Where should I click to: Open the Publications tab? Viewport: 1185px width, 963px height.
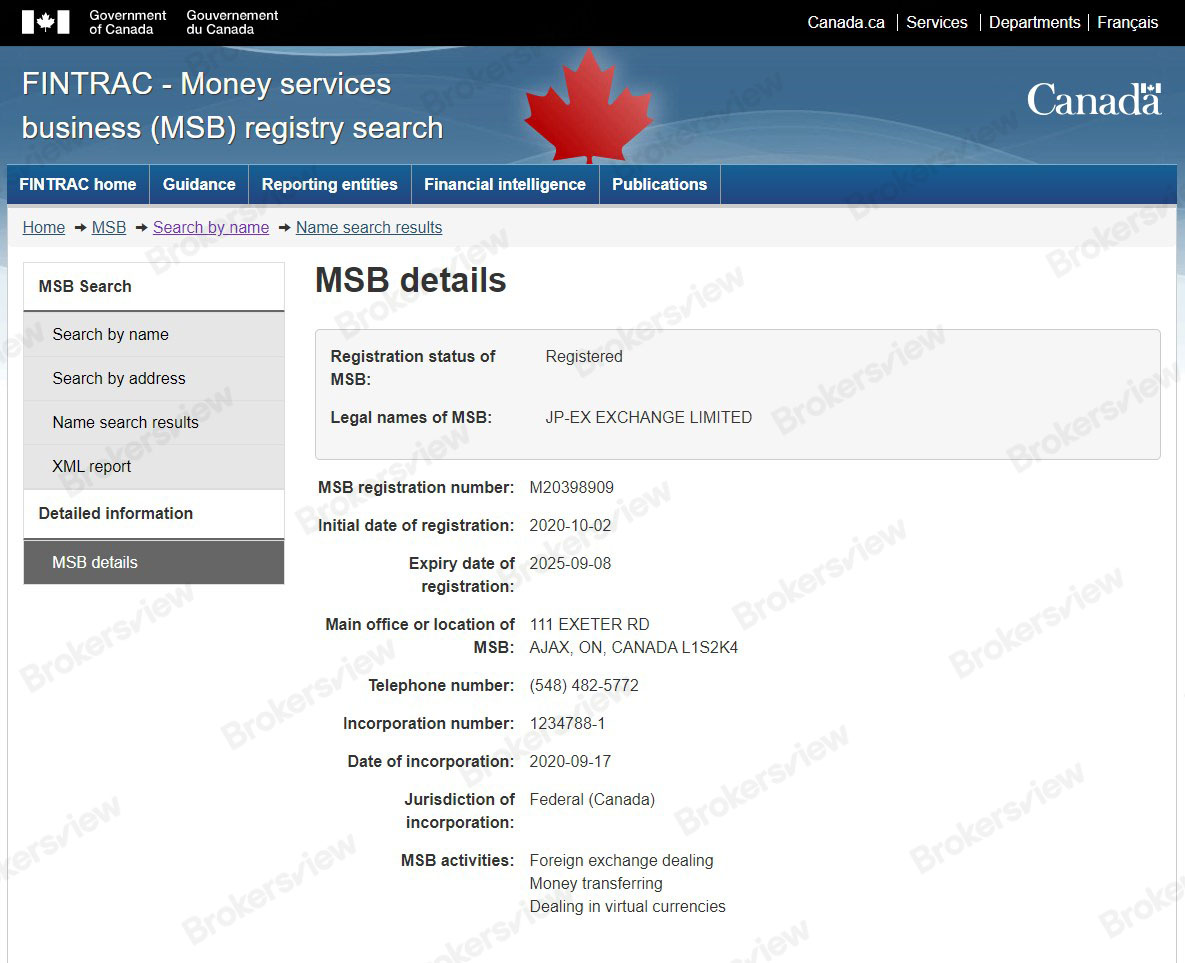click(659, 184)
